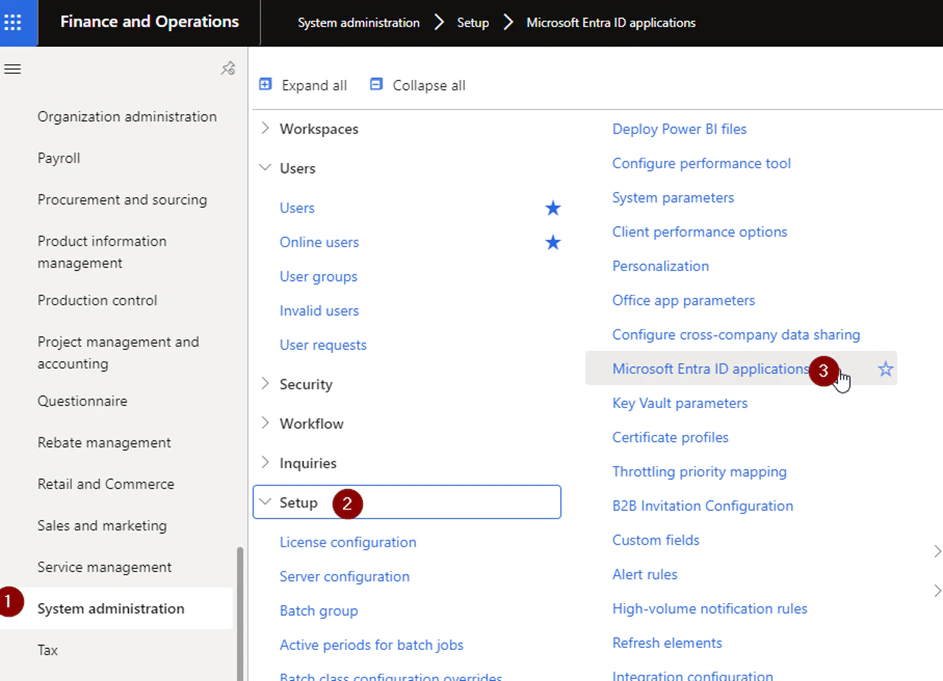Open the Production control module
This screenshot has height=681, width=943.
[x=97, y=300]
